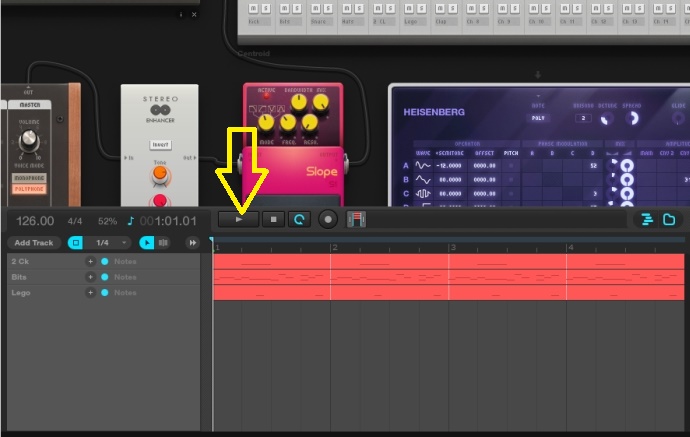Toggle the snap-to-grid button

[x=75, y=242]
